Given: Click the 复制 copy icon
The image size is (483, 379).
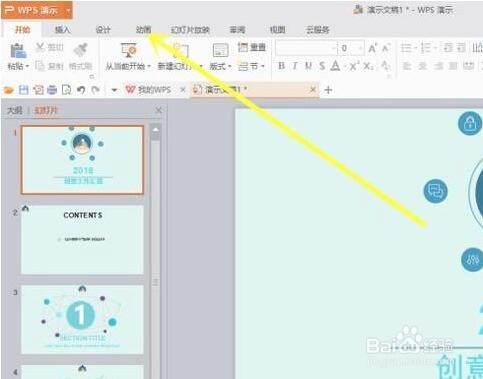Looking at the screenshot, I should coord(40,66).
